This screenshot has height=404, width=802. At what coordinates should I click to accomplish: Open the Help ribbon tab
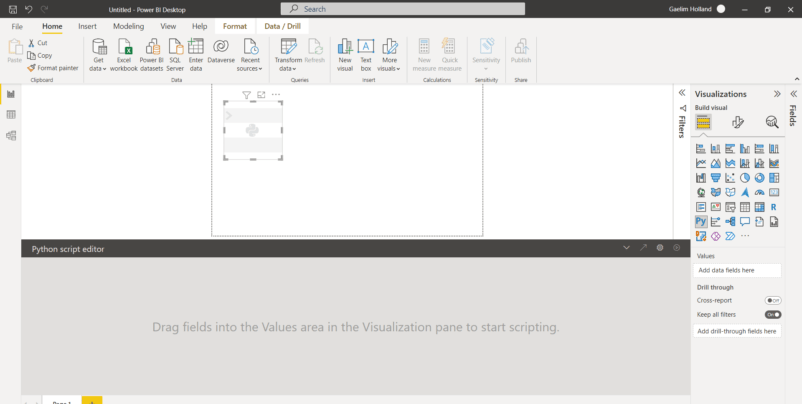[199, 27]
